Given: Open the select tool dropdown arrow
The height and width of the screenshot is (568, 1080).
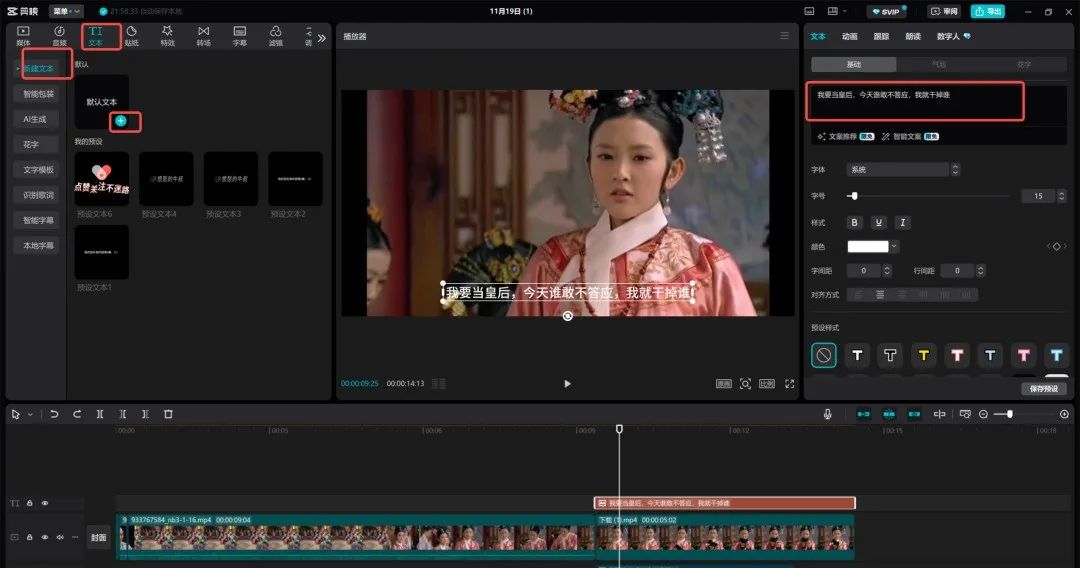Looking at the screenshot, I should 30,414.
